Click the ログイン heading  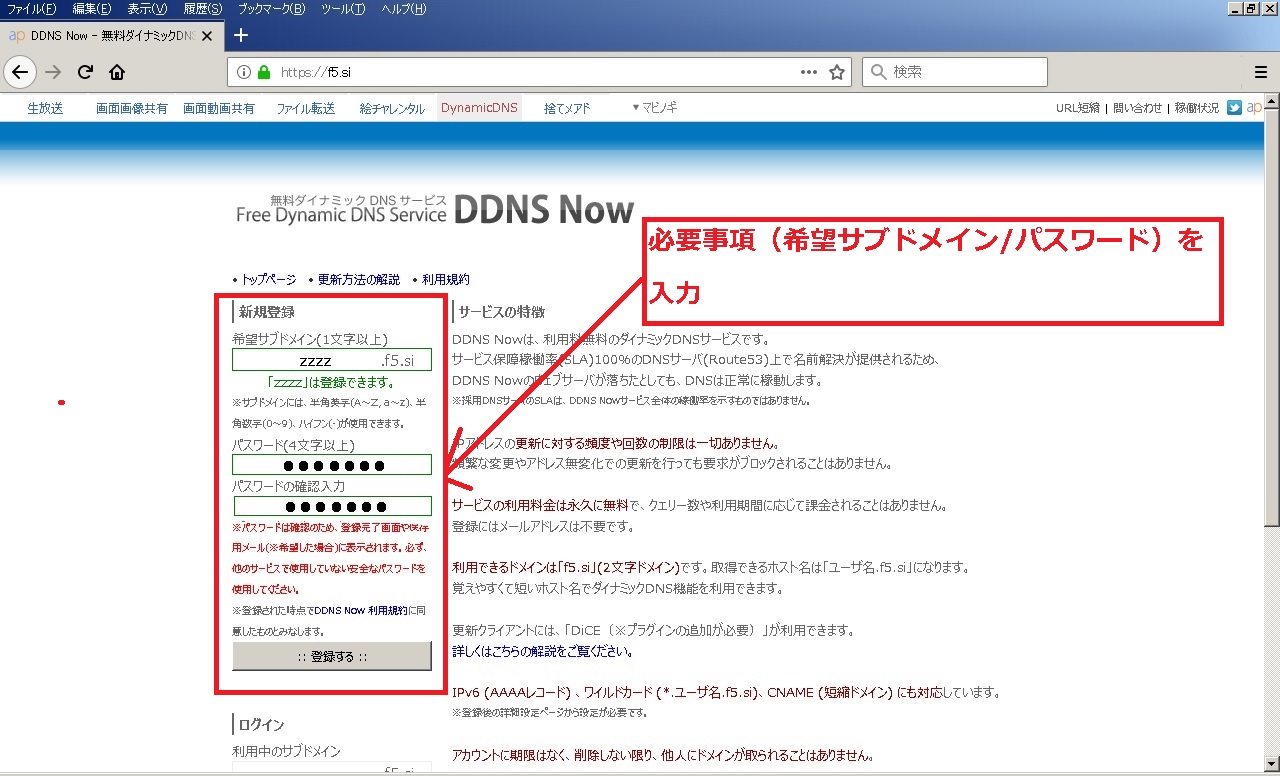point(262,724)
